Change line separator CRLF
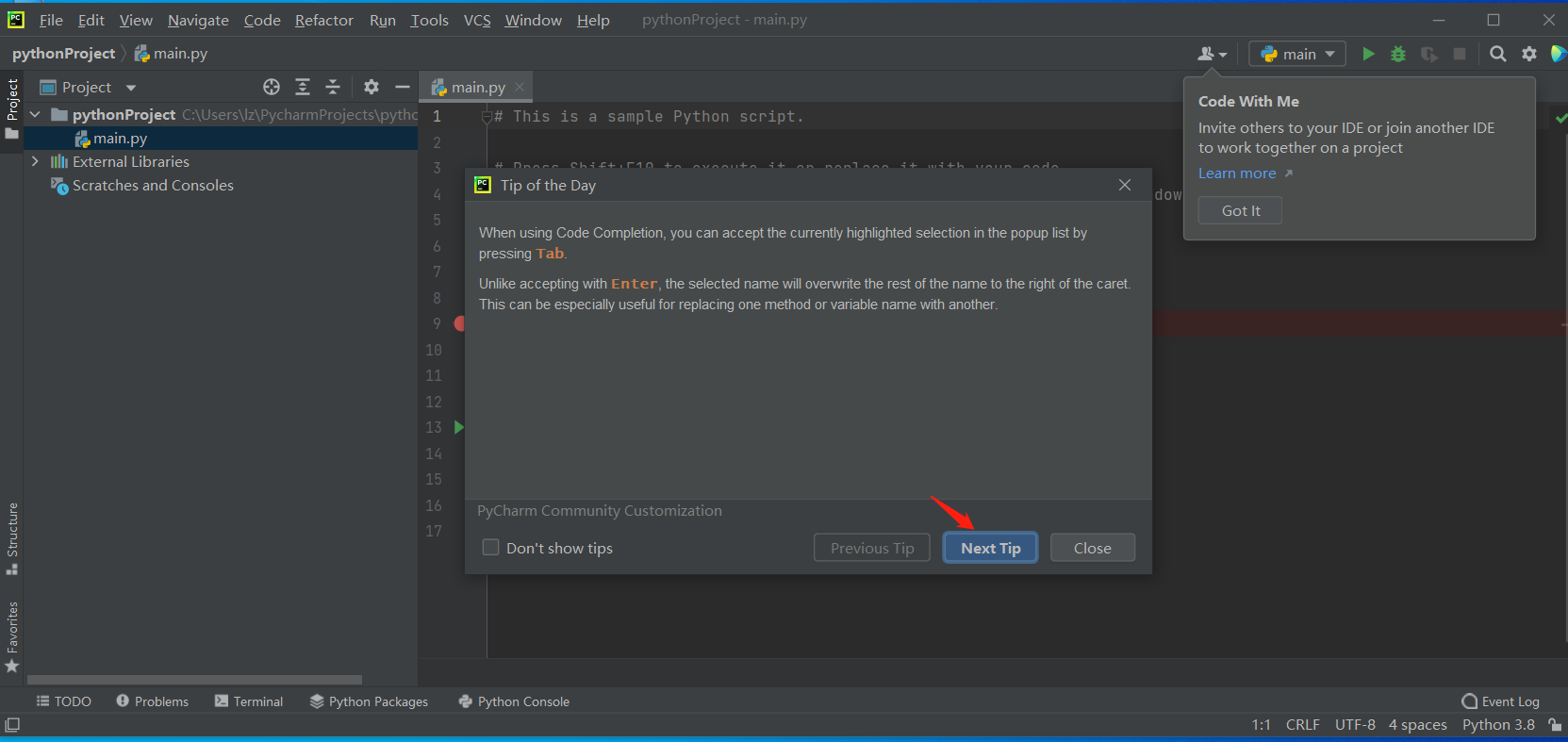The width and height of the screenshot is (1568, 742). [1302, 725]
